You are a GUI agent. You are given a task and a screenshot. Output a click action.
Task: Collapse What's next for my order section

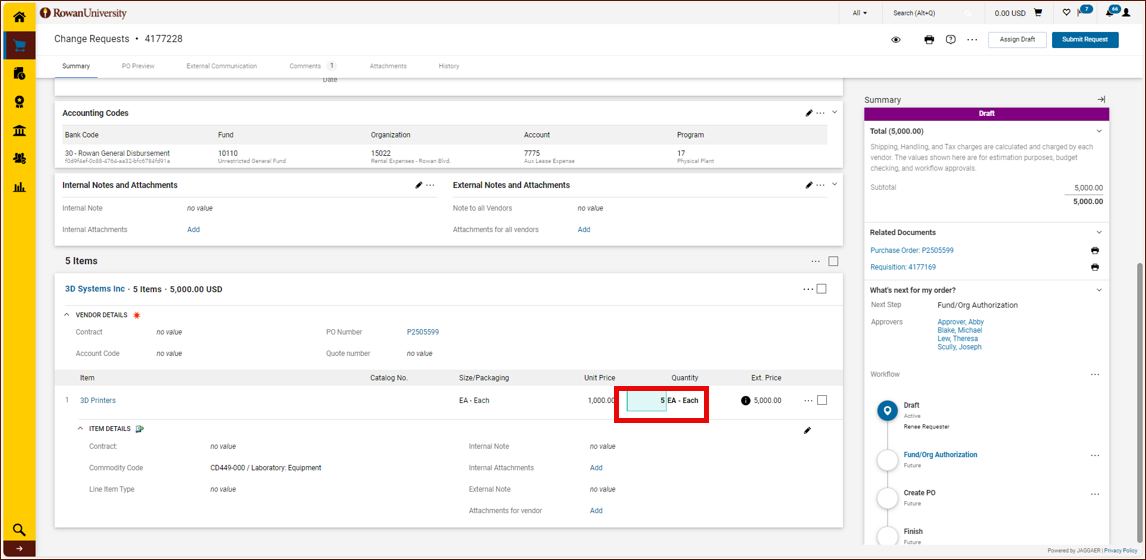(x=1099, y=290)
